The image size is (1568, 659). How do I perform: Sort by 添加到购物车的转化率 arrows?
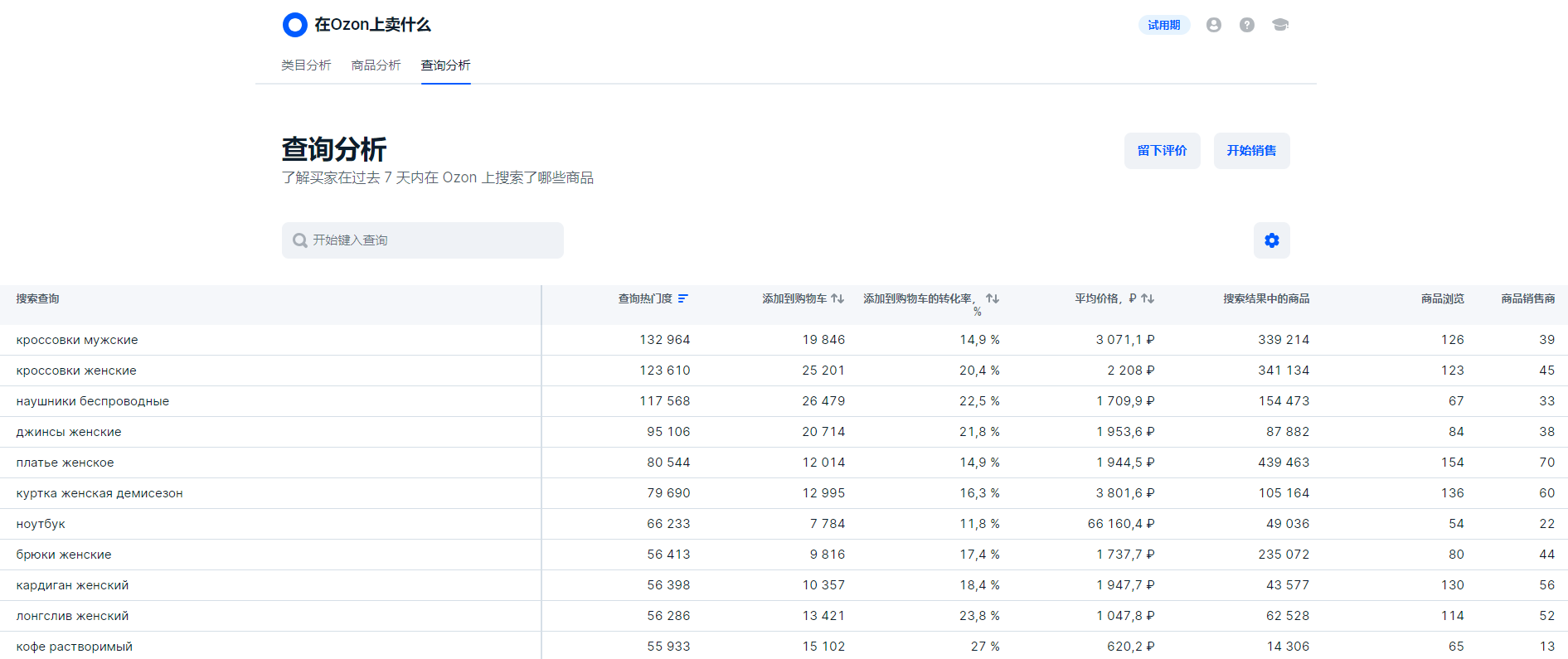click(x=993, y=298)
